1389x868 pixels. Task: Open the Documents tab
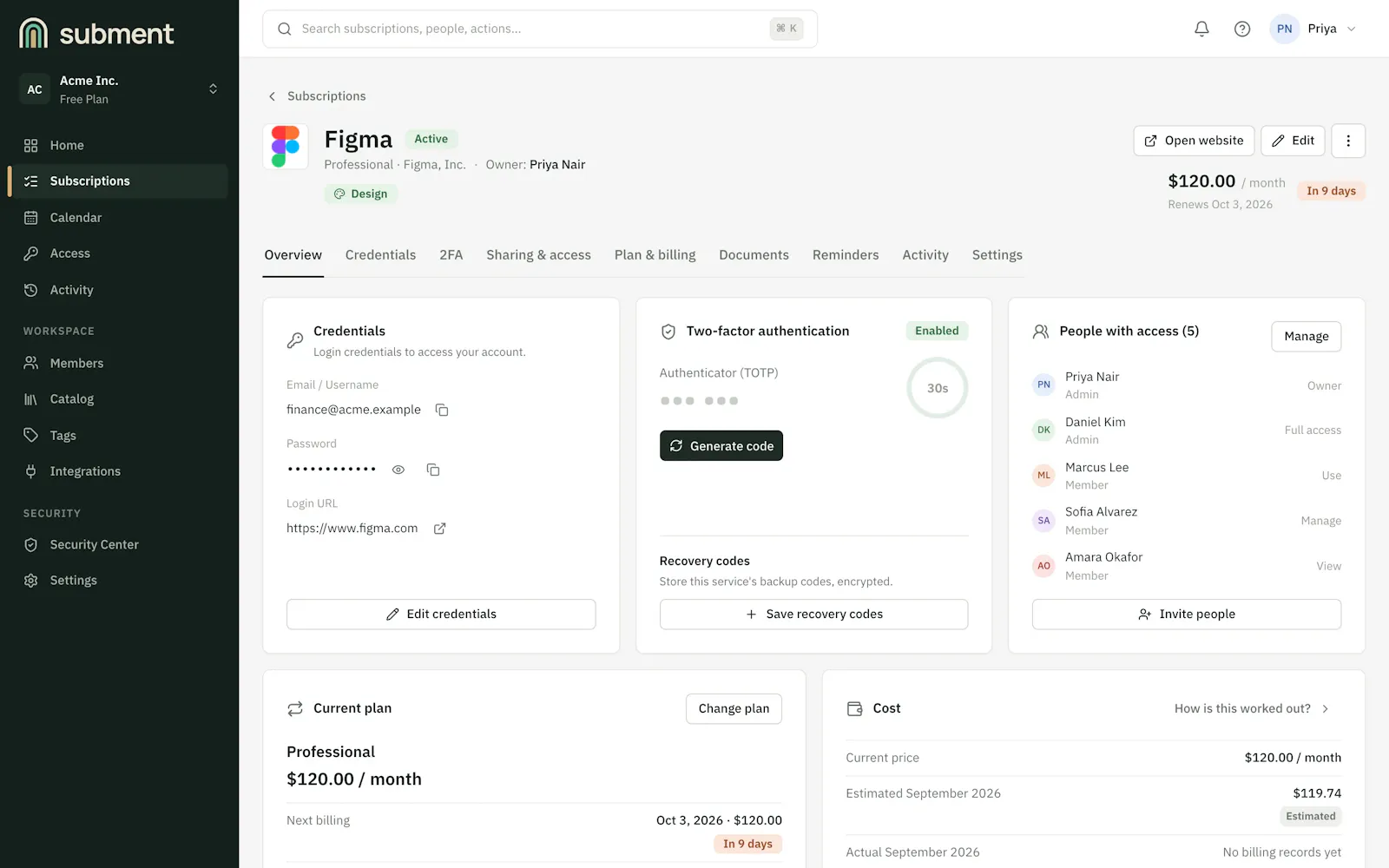(x=754, y=255)
